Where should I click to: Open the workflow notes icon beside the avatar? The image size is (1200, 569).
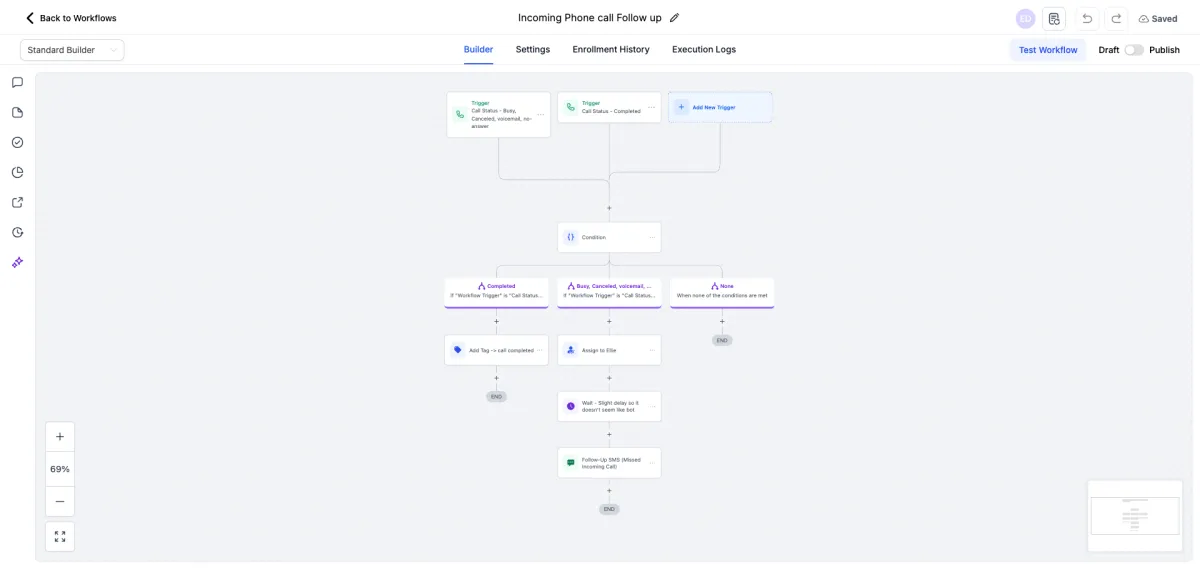(x=1054, y=19)
